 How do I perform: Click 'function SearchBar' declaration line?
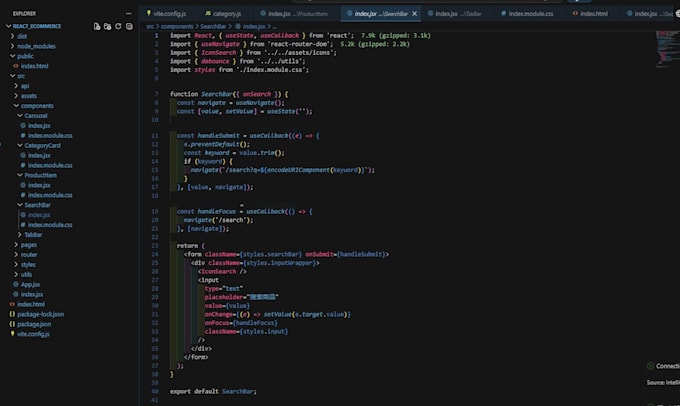pyautogui.click(x=229, y=94)
